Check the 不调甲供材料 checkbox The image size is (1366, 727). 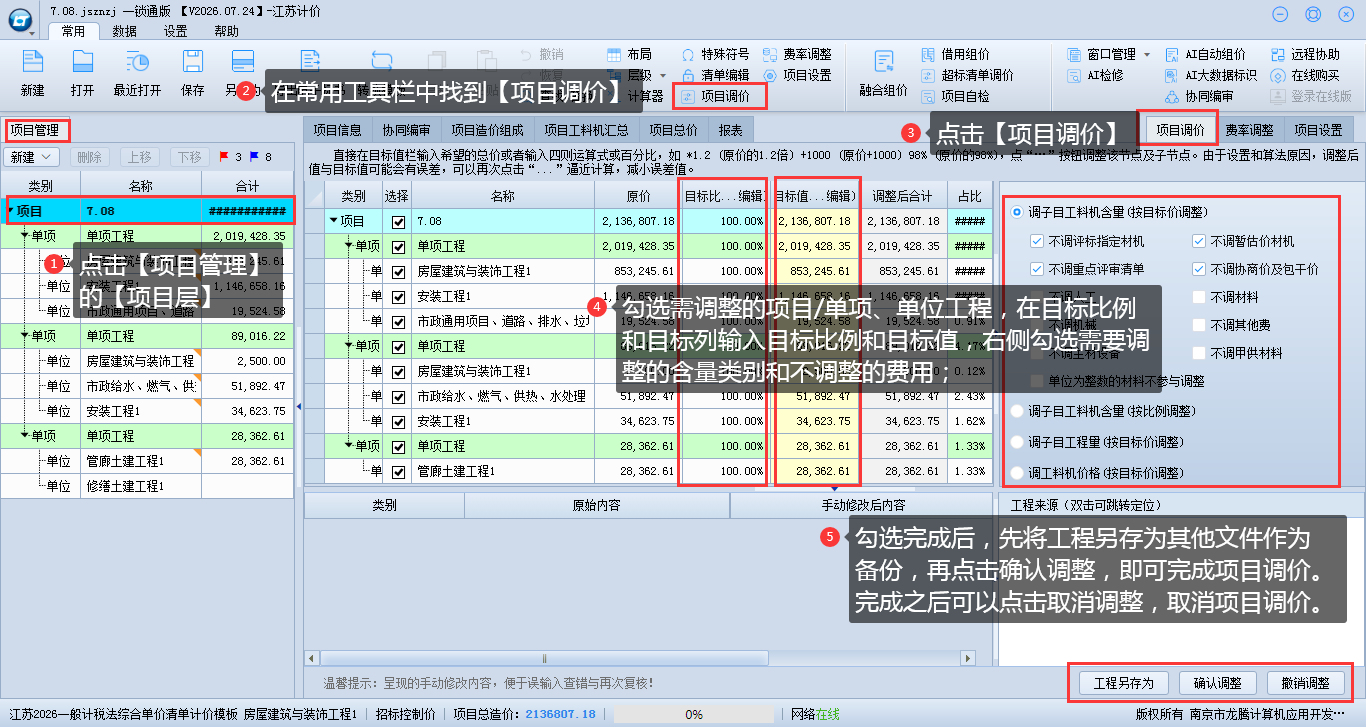pyautogui.click(x=1199, y=353)
